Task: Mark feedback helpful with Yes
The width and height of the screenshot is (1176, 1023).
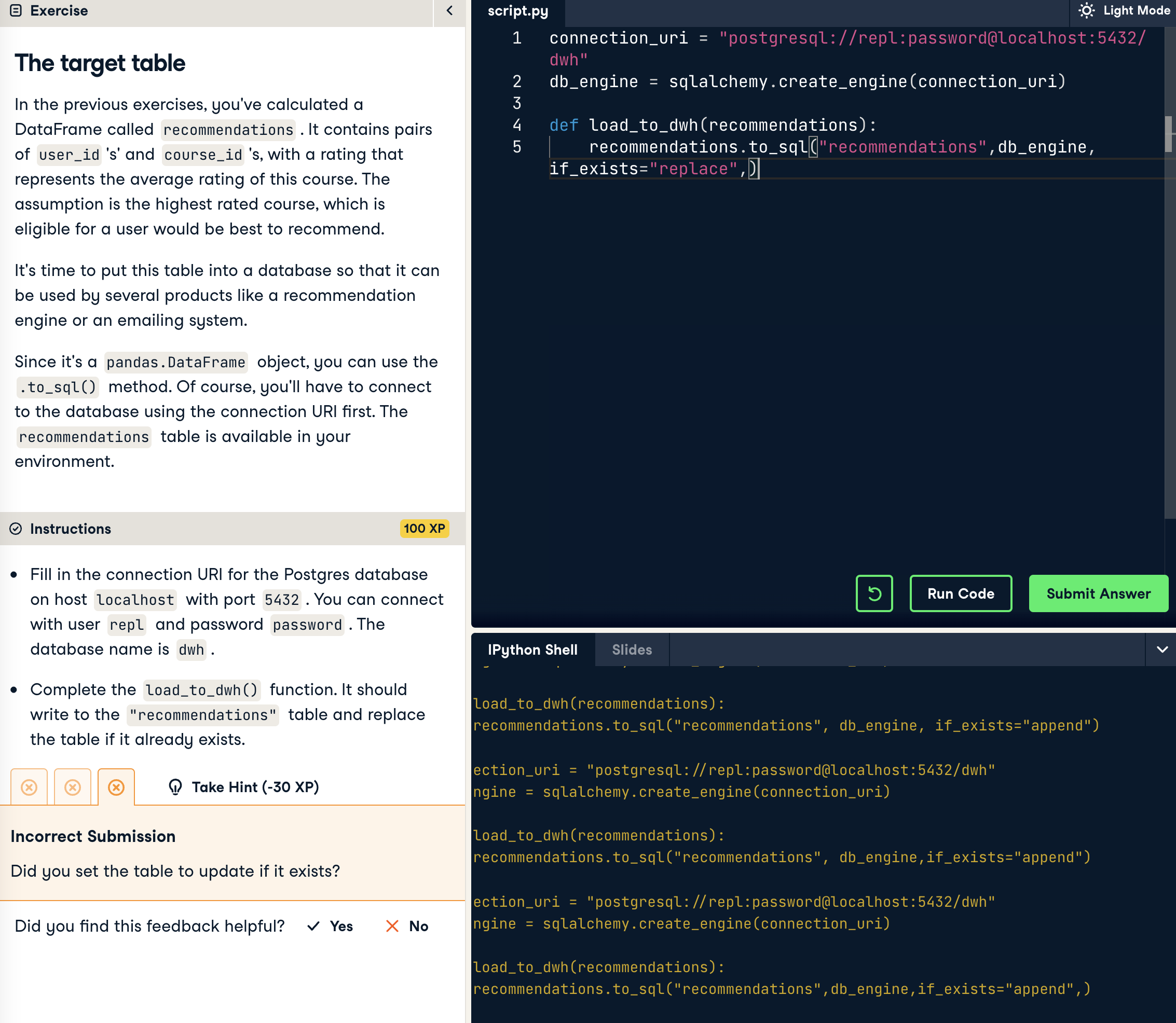Action: coord(330,926)
